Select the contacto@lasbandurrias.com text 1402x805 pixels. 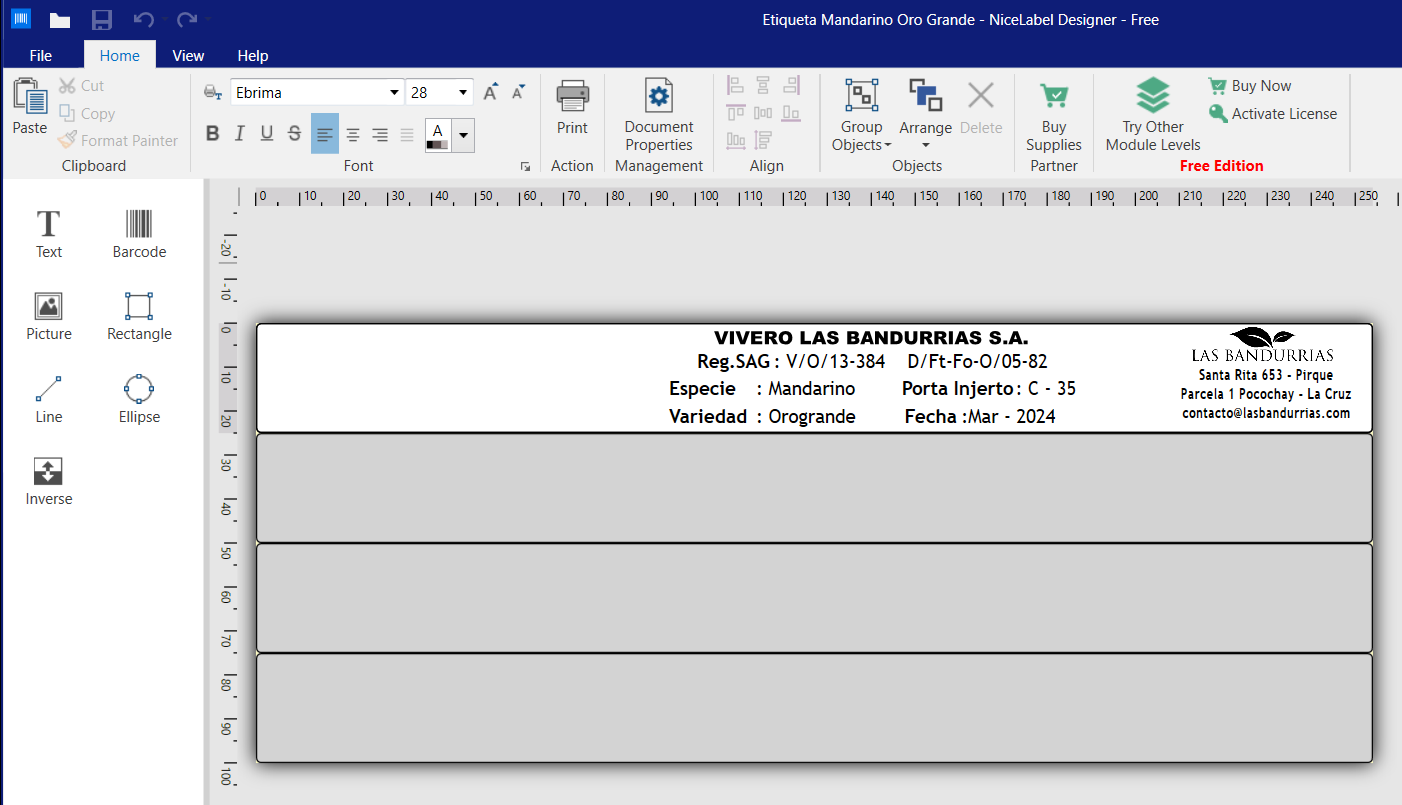coord(1266,413)
